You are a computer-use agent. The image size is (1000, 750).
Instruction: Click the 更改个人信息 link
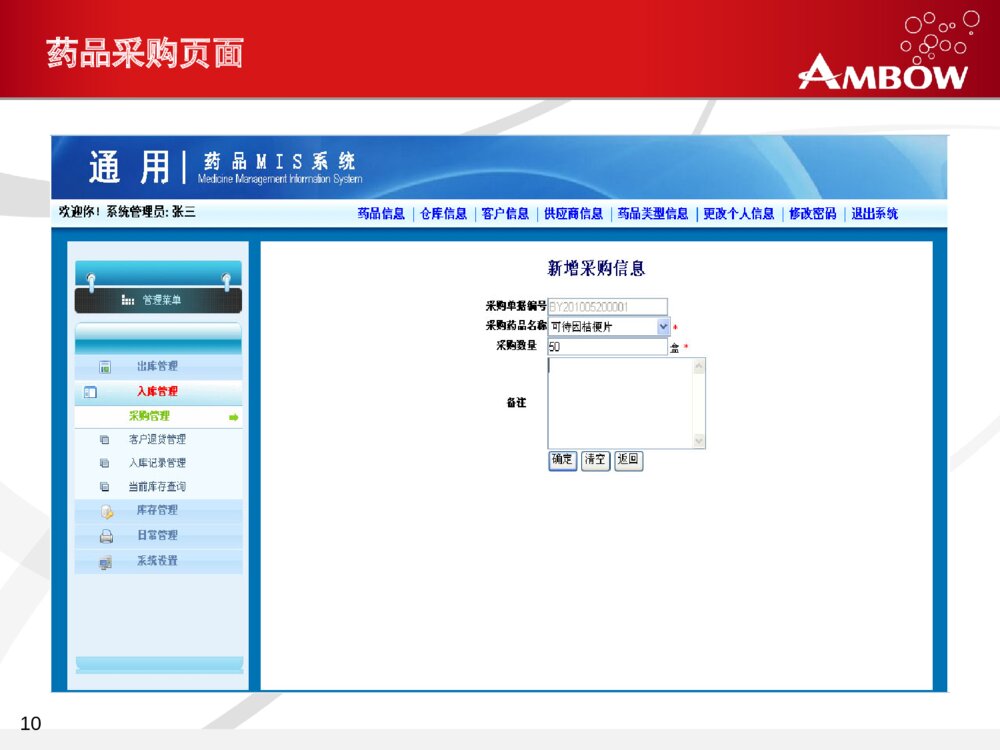point(739,214)
